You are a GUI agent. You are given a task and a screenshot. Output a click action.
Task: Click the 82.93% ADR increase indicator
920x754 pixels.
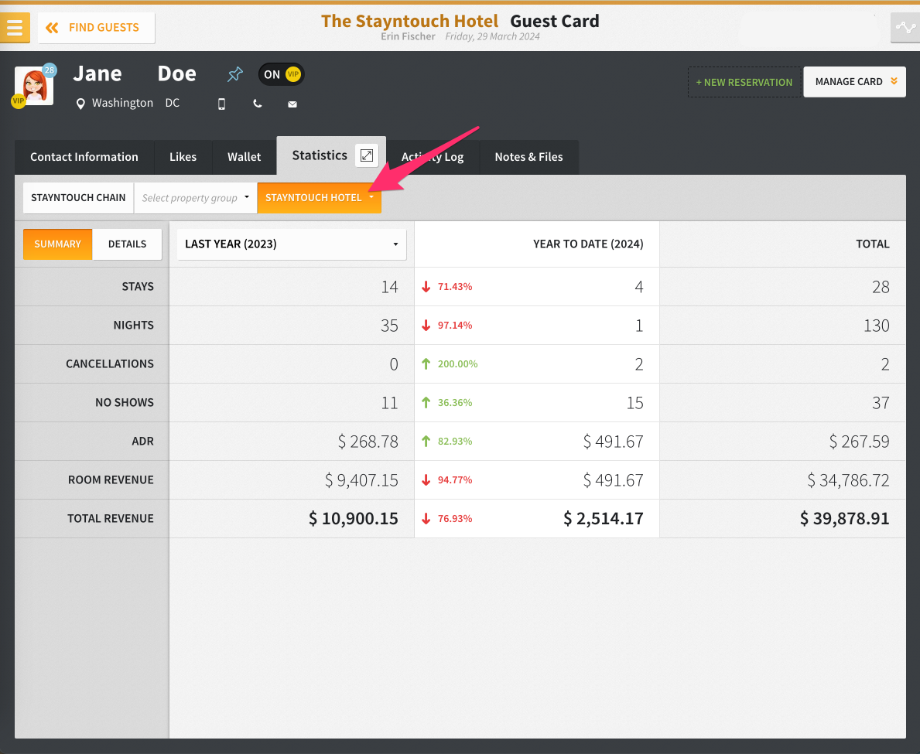click(447, 441)
